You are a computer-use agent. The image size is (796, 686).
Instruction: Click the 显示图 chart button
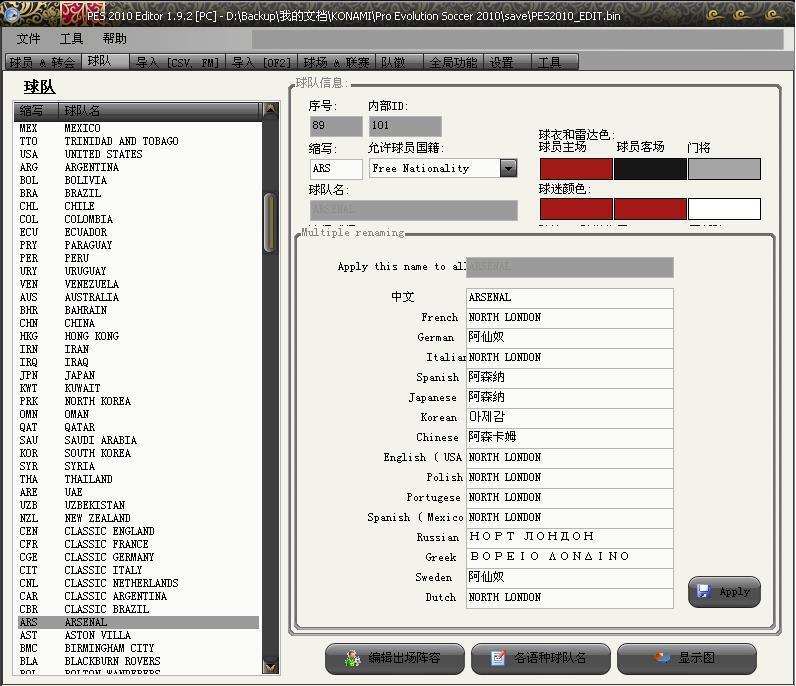[x=686, y=658]
